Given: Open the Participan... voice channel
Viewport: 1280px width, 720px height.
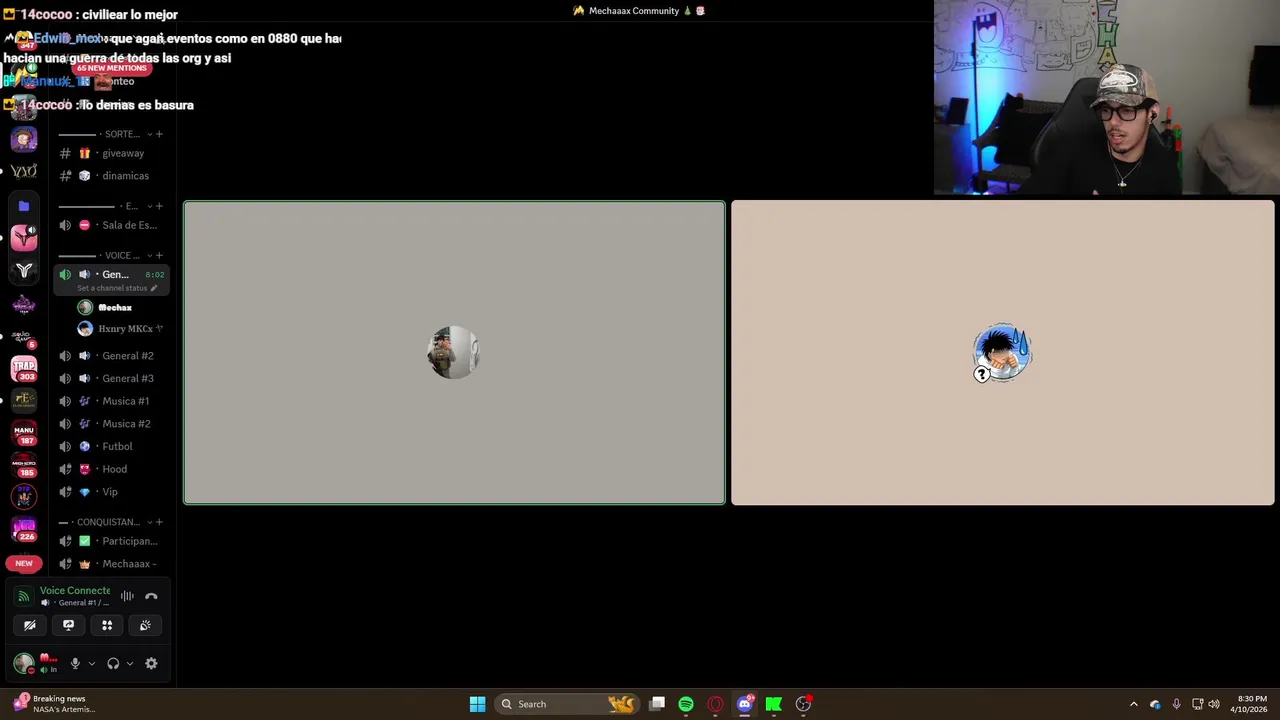Looking at the screenshot, I should (x=111, y=541).
